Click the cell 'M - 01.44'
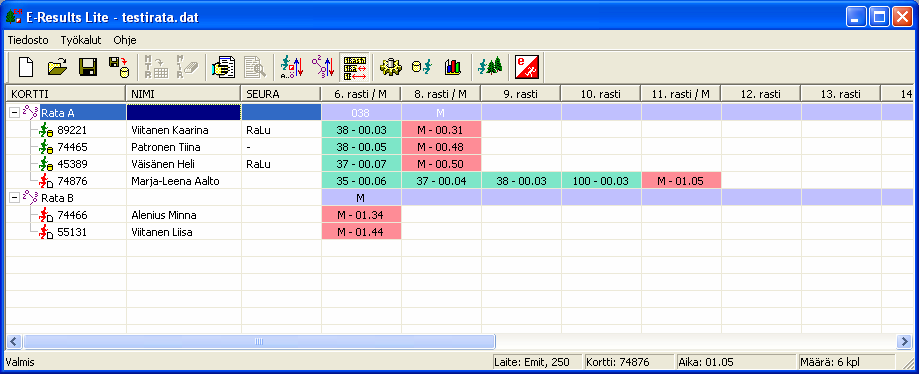 [361, 232]
